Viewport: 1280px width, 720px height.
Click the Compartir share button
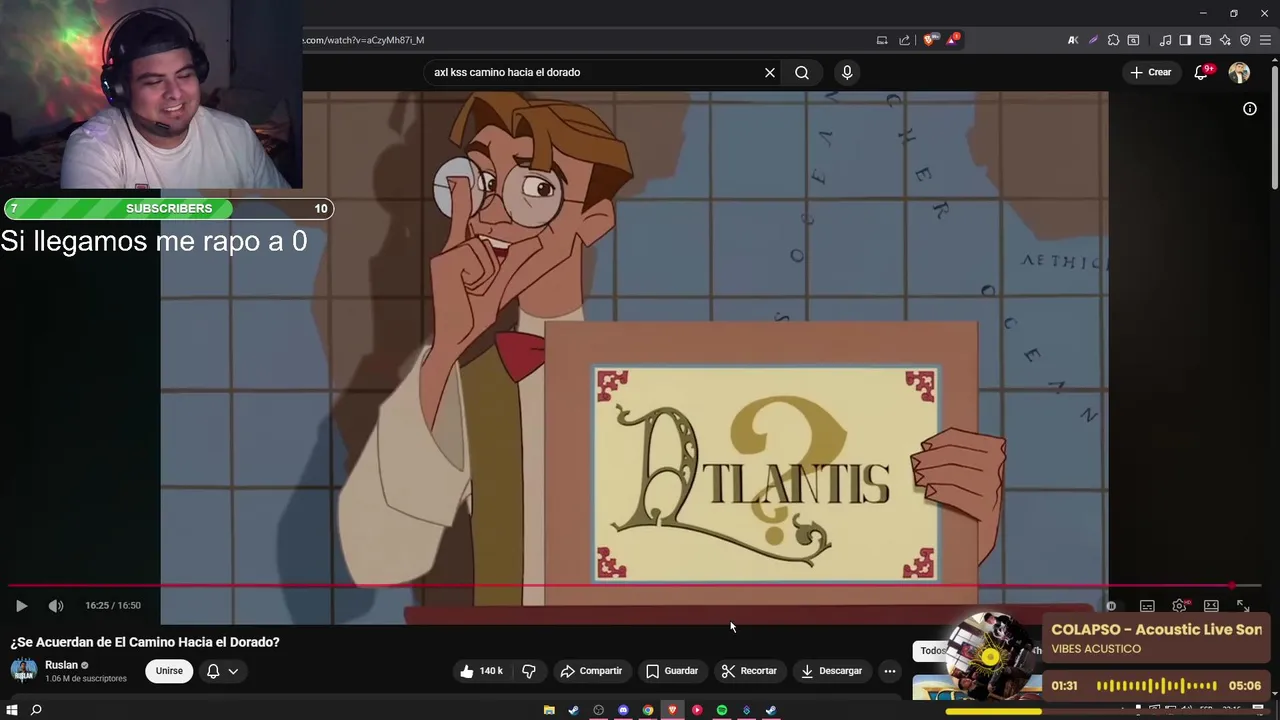591,671
